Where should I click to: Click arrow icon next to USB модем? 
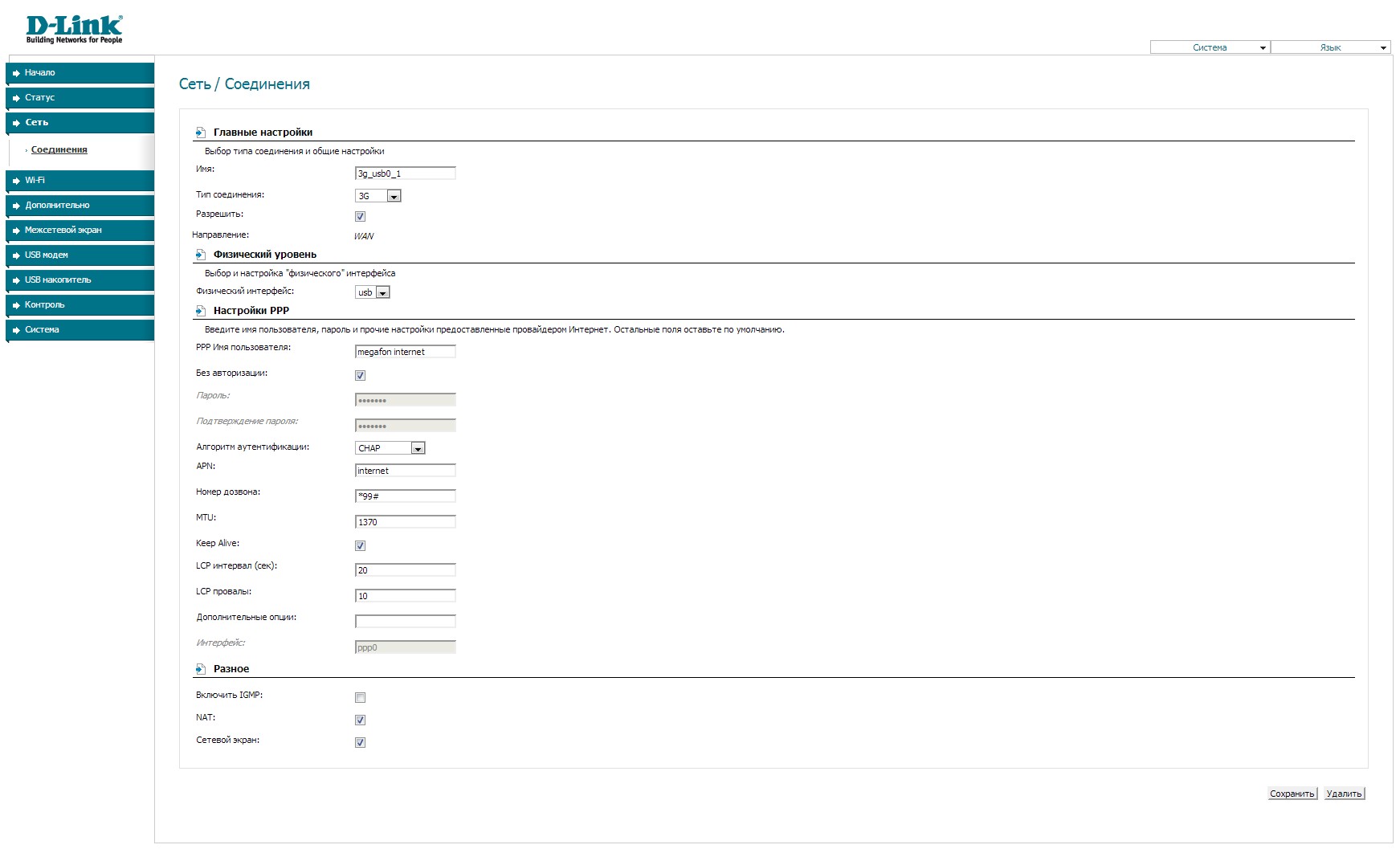(x=16, y=255)
